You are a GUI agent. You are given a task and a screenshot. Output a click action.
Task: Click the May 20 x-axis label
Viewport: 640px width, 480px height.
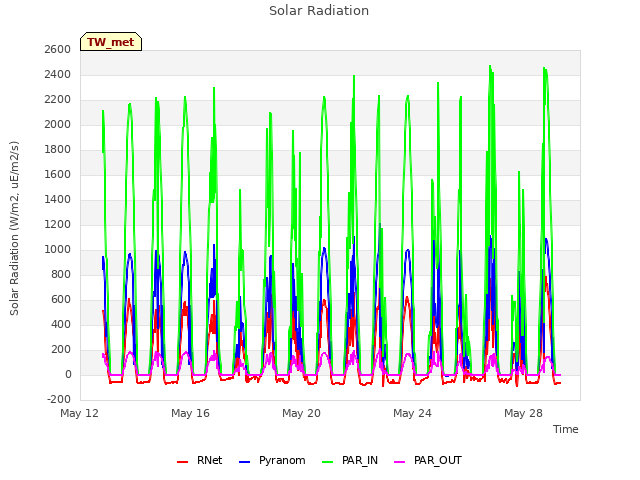click(301, 413)
